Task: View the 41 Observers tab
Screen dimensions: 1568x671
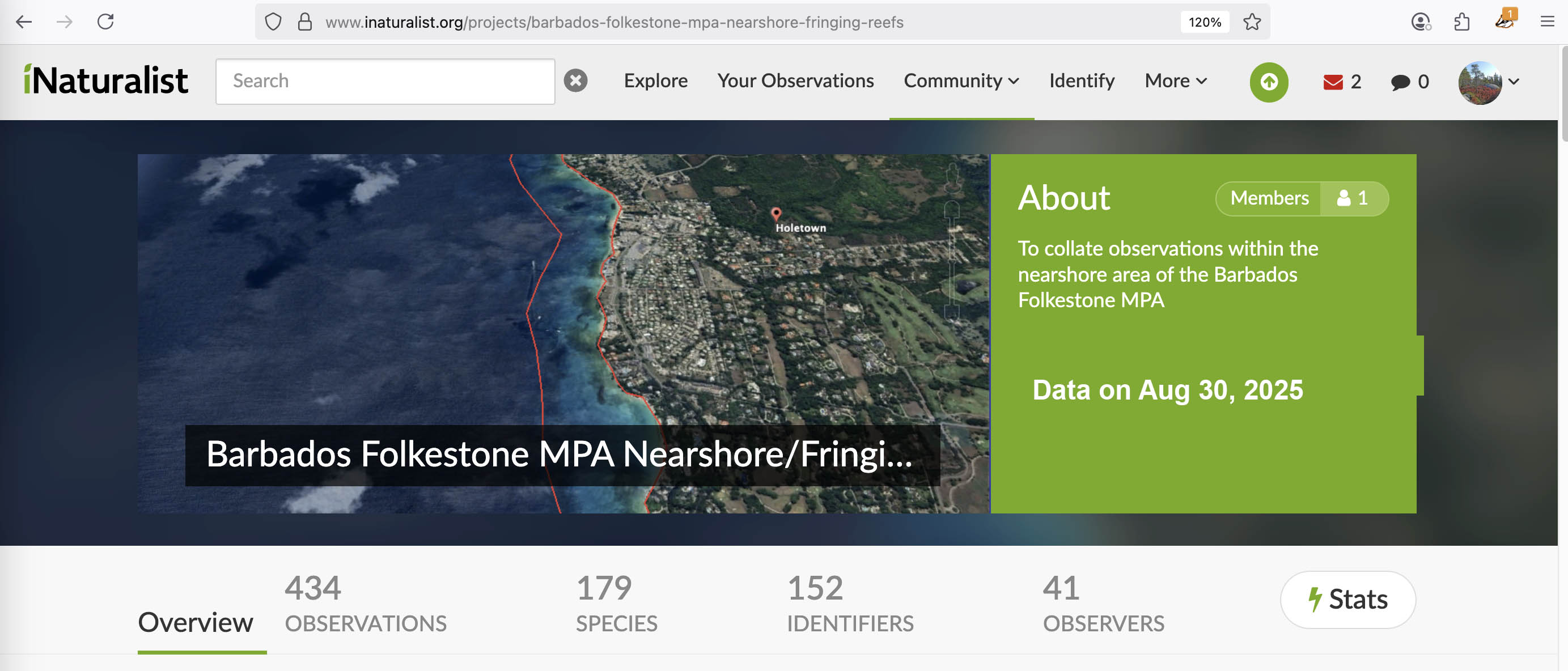Action: [x=1103, y=604]
